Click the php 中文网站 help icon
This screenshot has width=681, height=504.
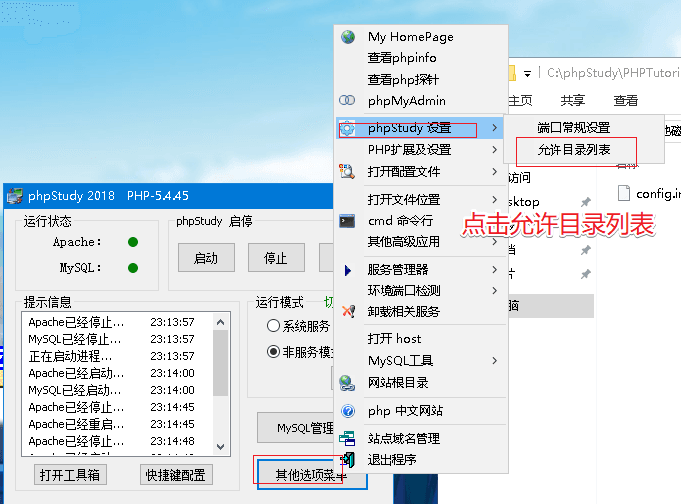[348, 411]
